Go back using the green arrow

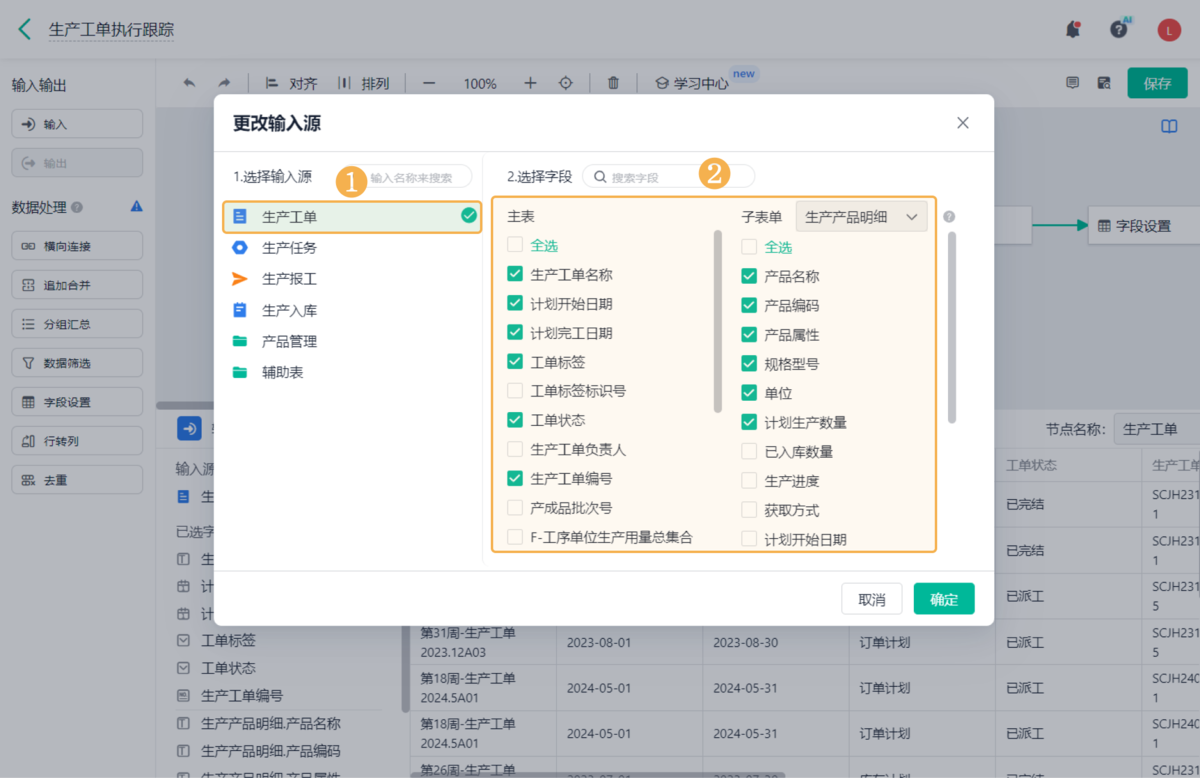click(x=25, y=30)
